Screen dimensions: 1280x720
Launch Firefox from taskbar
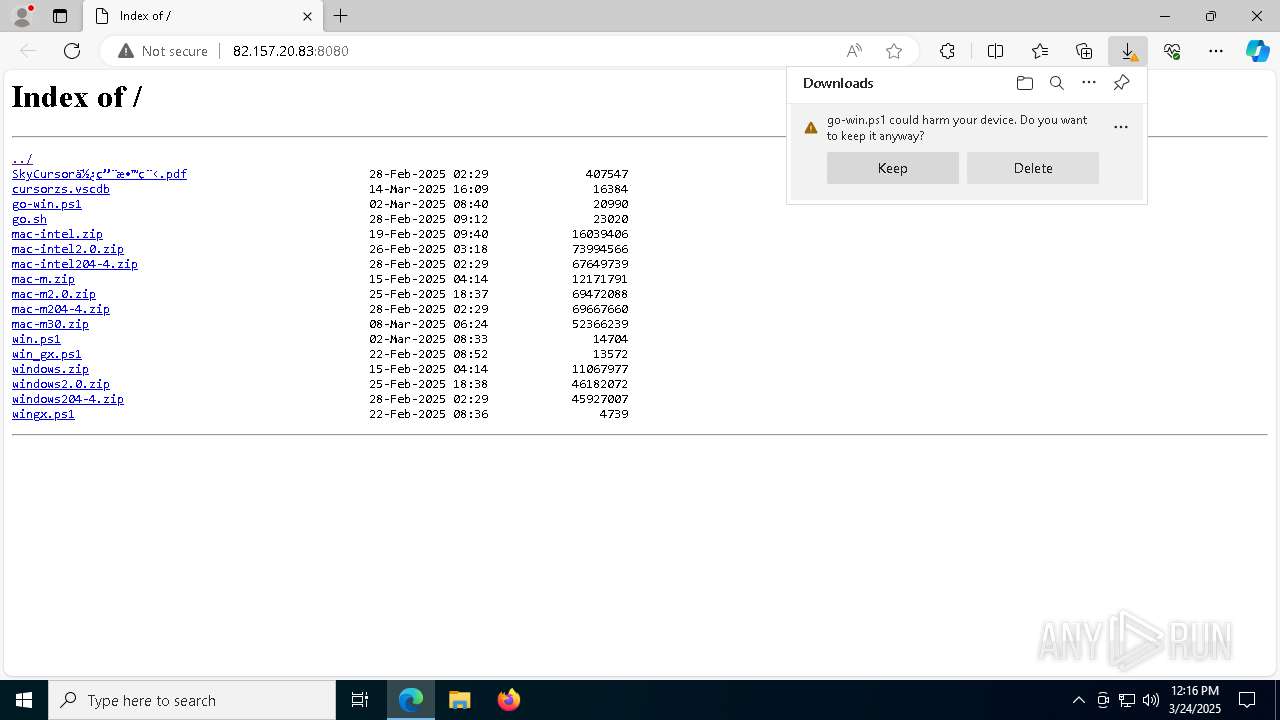point(508,700)
